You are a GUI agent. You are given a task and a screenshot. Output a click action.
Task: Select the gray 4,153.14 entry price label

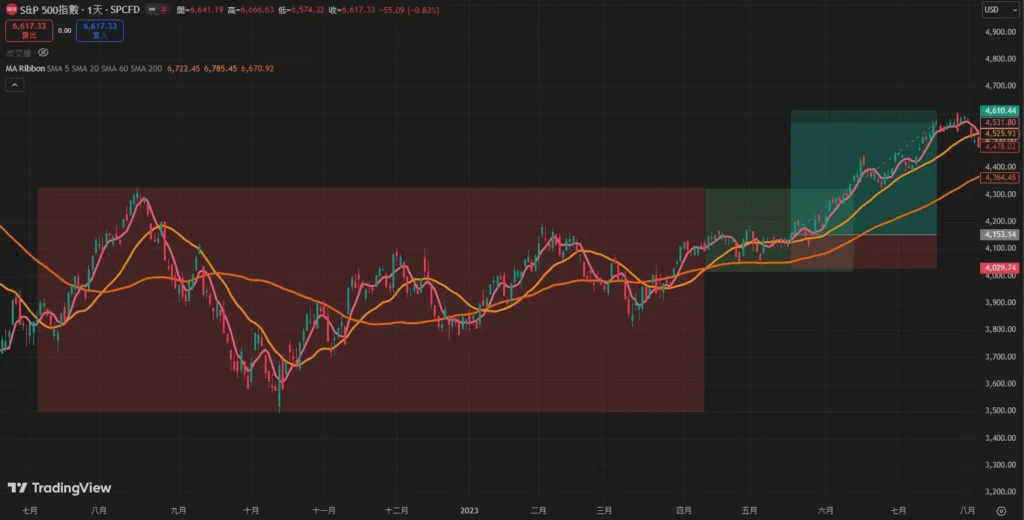click(1000, 234)
